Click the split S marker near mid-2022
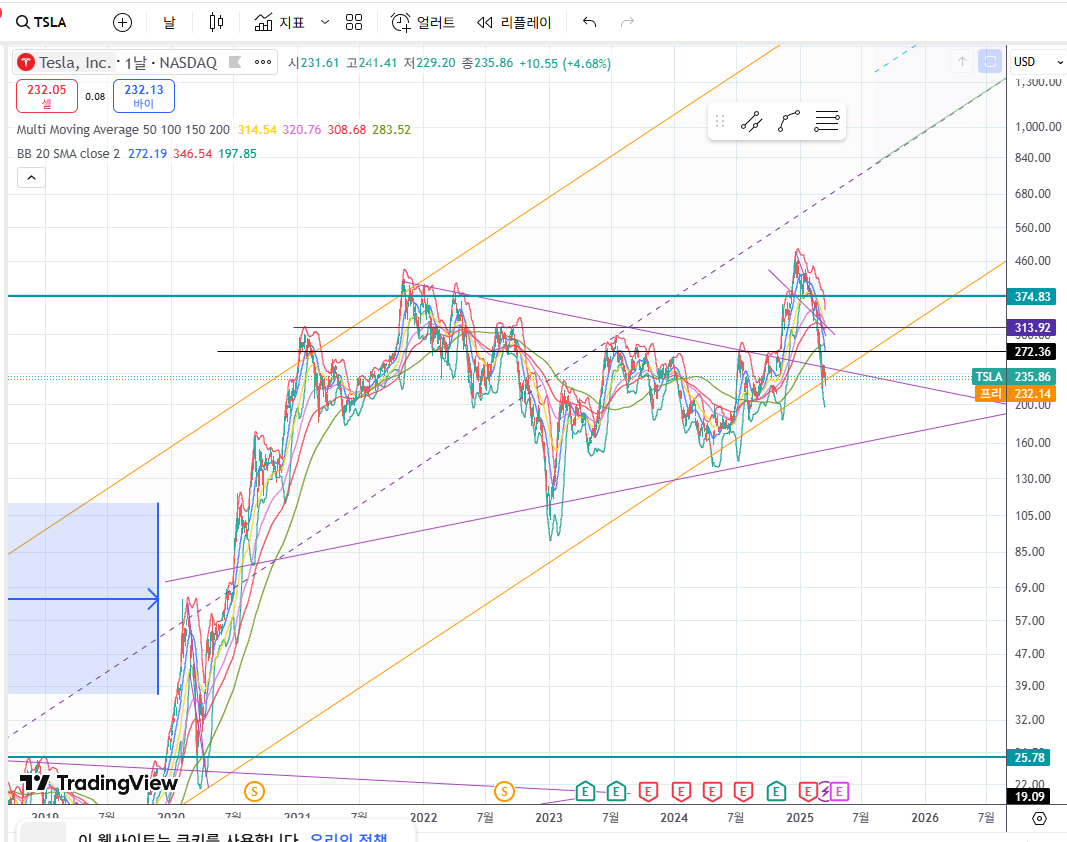The image size is (1067, 842). [x=504, y=792]
